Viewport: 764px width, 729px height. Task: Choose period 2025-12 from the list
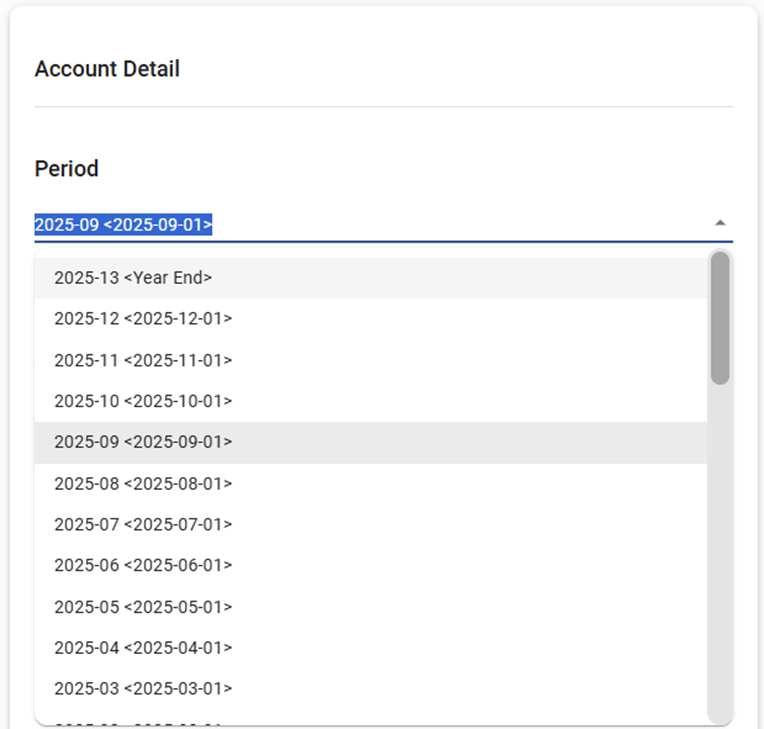coord(143,319)
